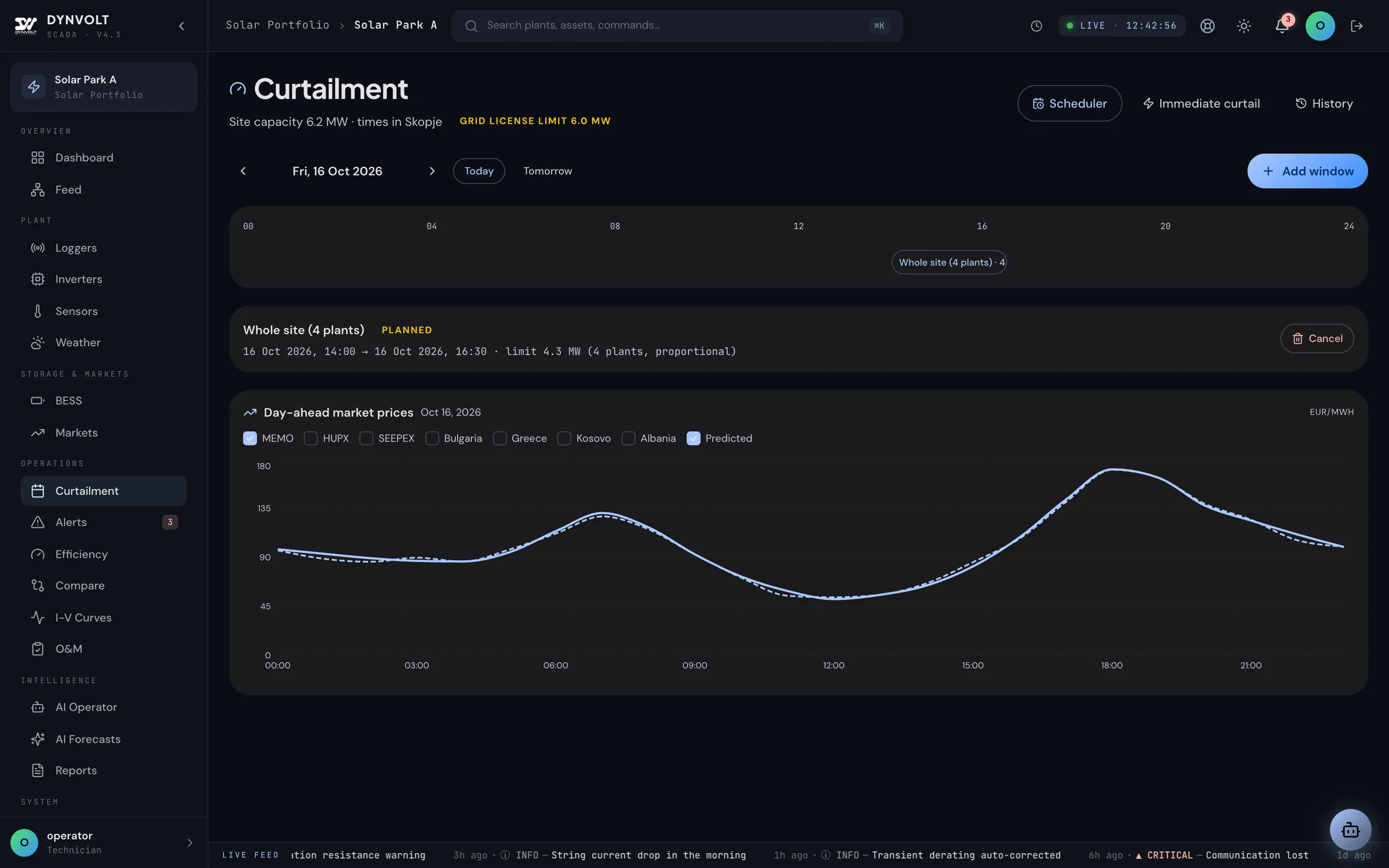Cancel the planned Whole site curtailment
This screenshot has height=868, width=1389.
[x=1317, y=339]
